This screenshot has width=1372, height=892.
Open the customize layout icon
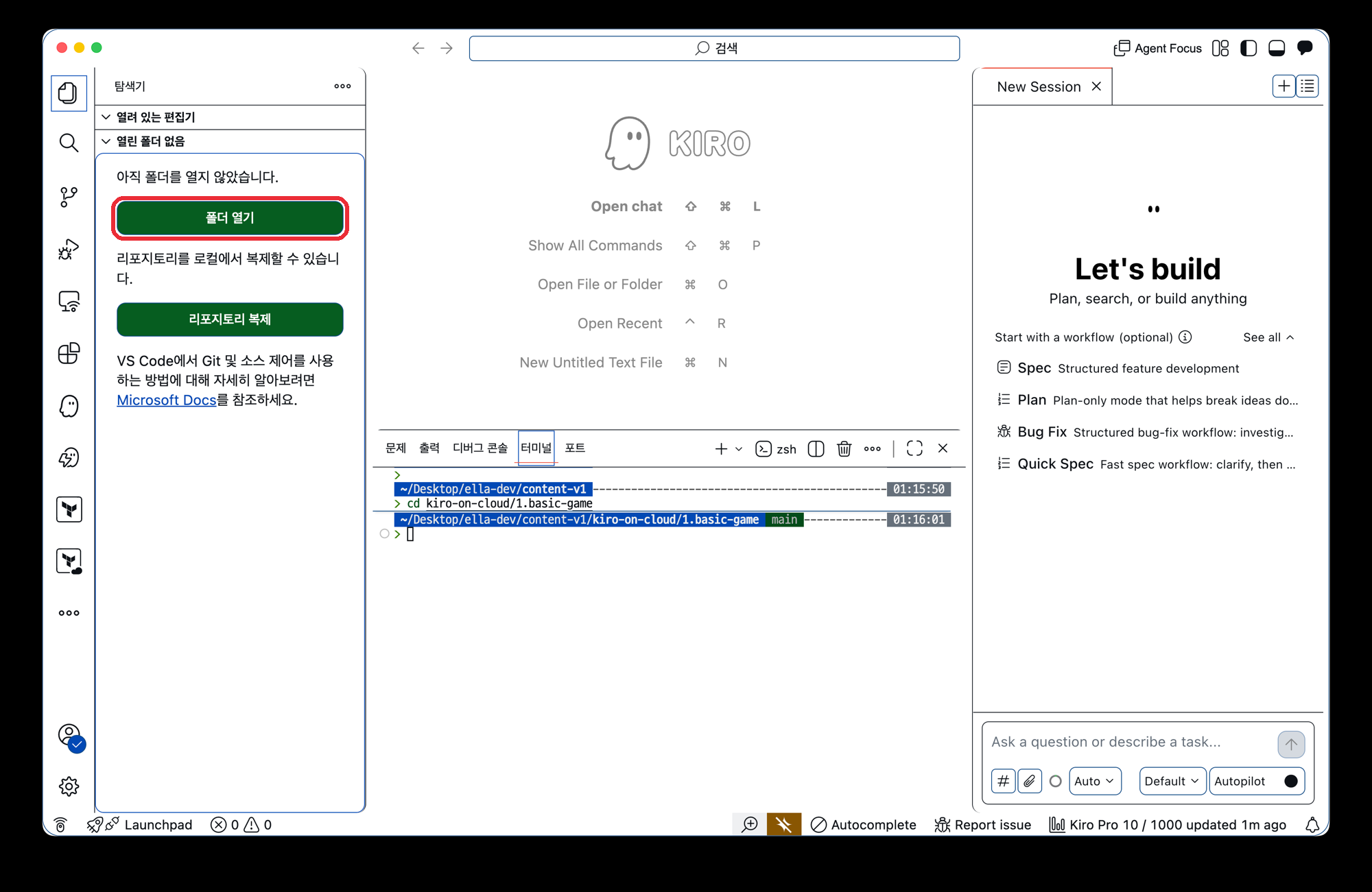[x=1220, y=48]
